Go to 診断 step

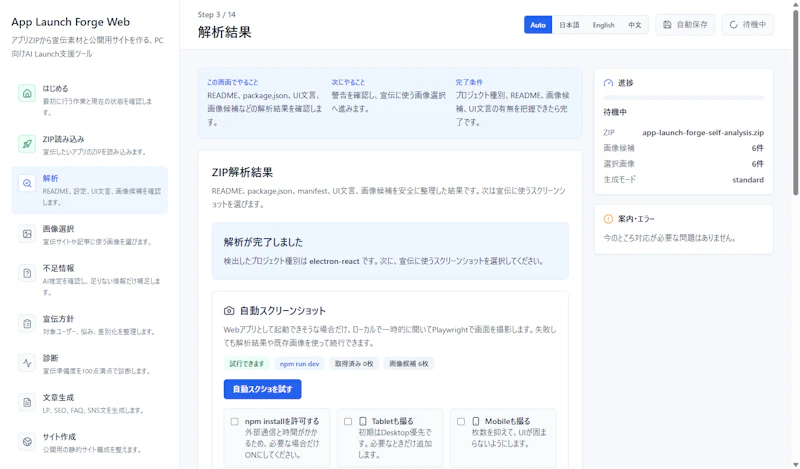click(x=89, y=363)
